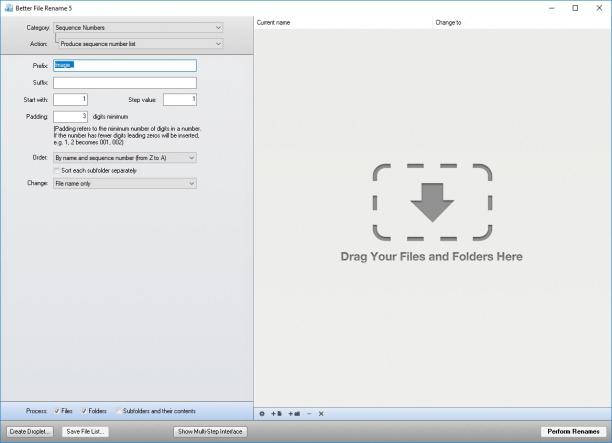Enable Subfolders and their contents

[x=118, y=411]
